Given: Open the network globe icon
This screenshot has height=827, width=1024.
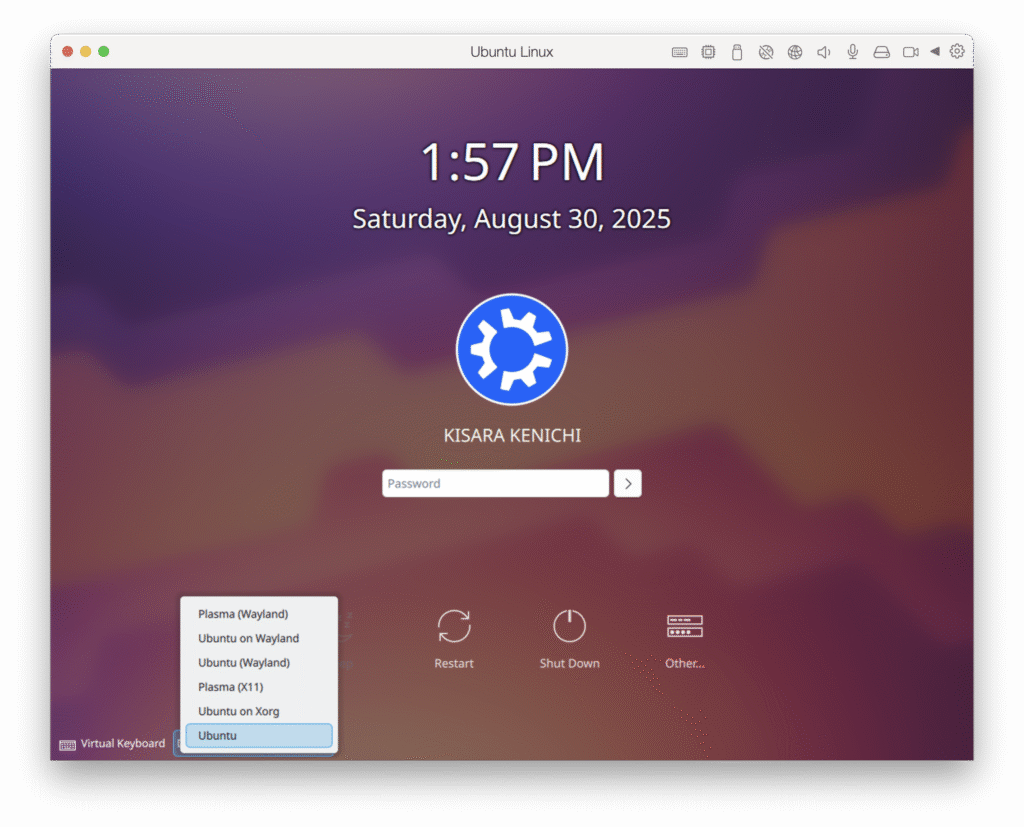Looking at the screenshot, I should tap(795, 52).
